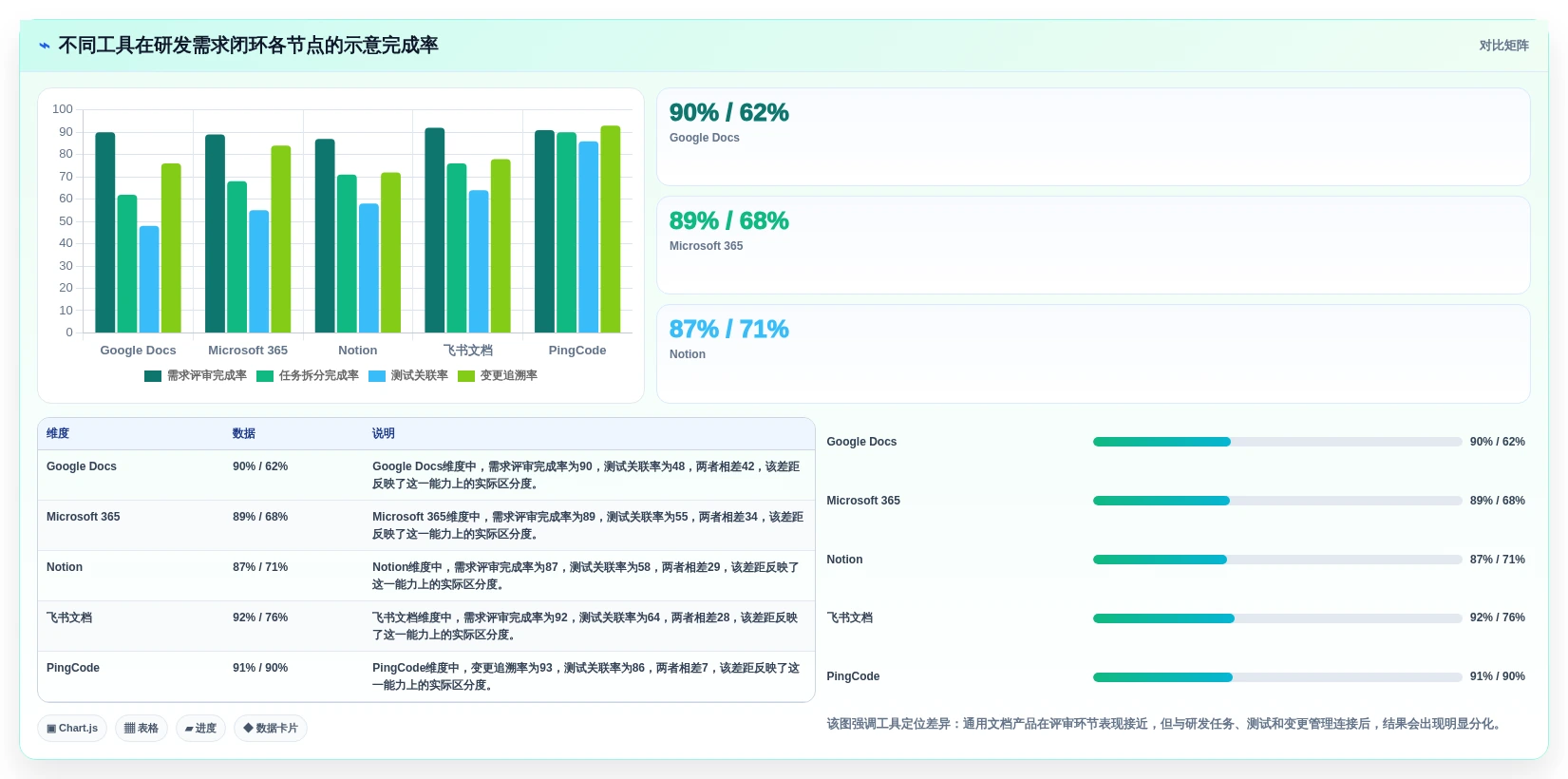
Task: Open the Google Docs 90% / 62% card
Action: (x=1093, y=137)
